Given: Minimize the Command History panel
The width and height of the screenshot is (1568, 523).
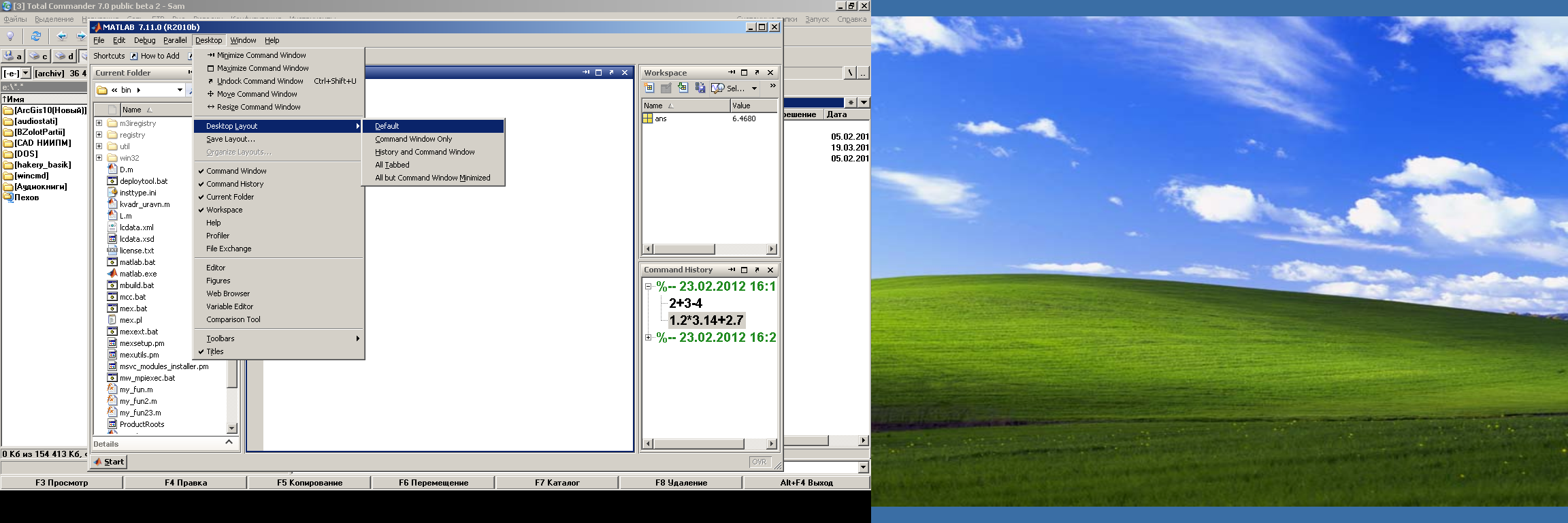Looking at the screenshot, I should click(x=732, y=270).
